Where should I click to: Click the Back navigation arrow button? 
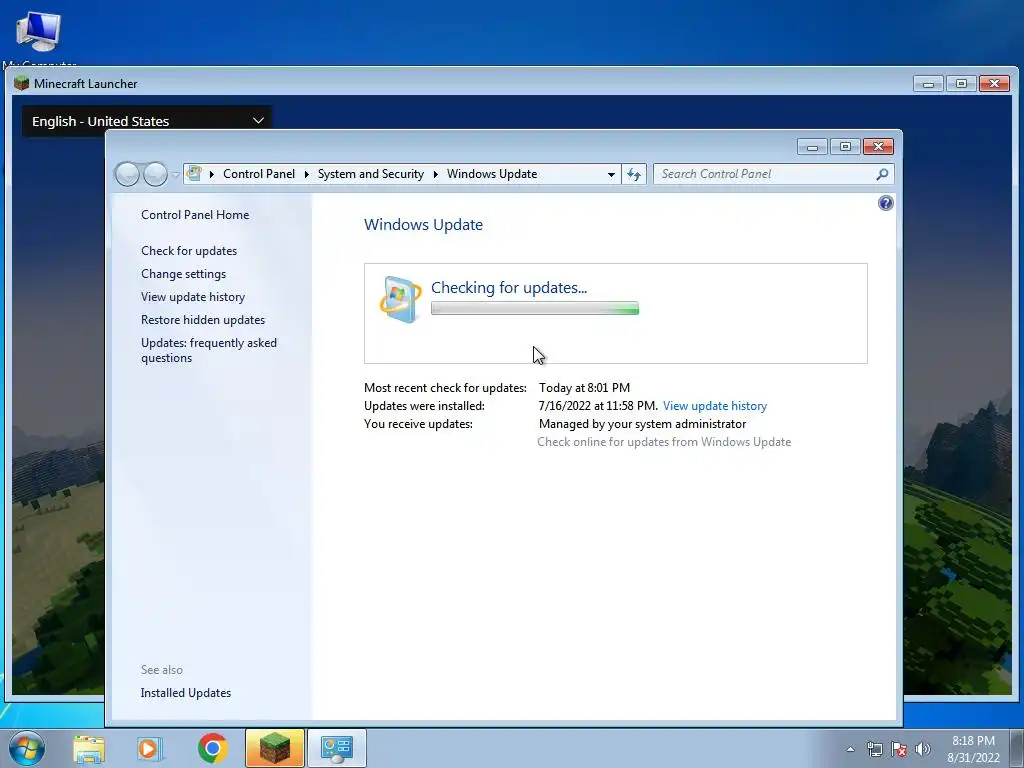(127, 174)
